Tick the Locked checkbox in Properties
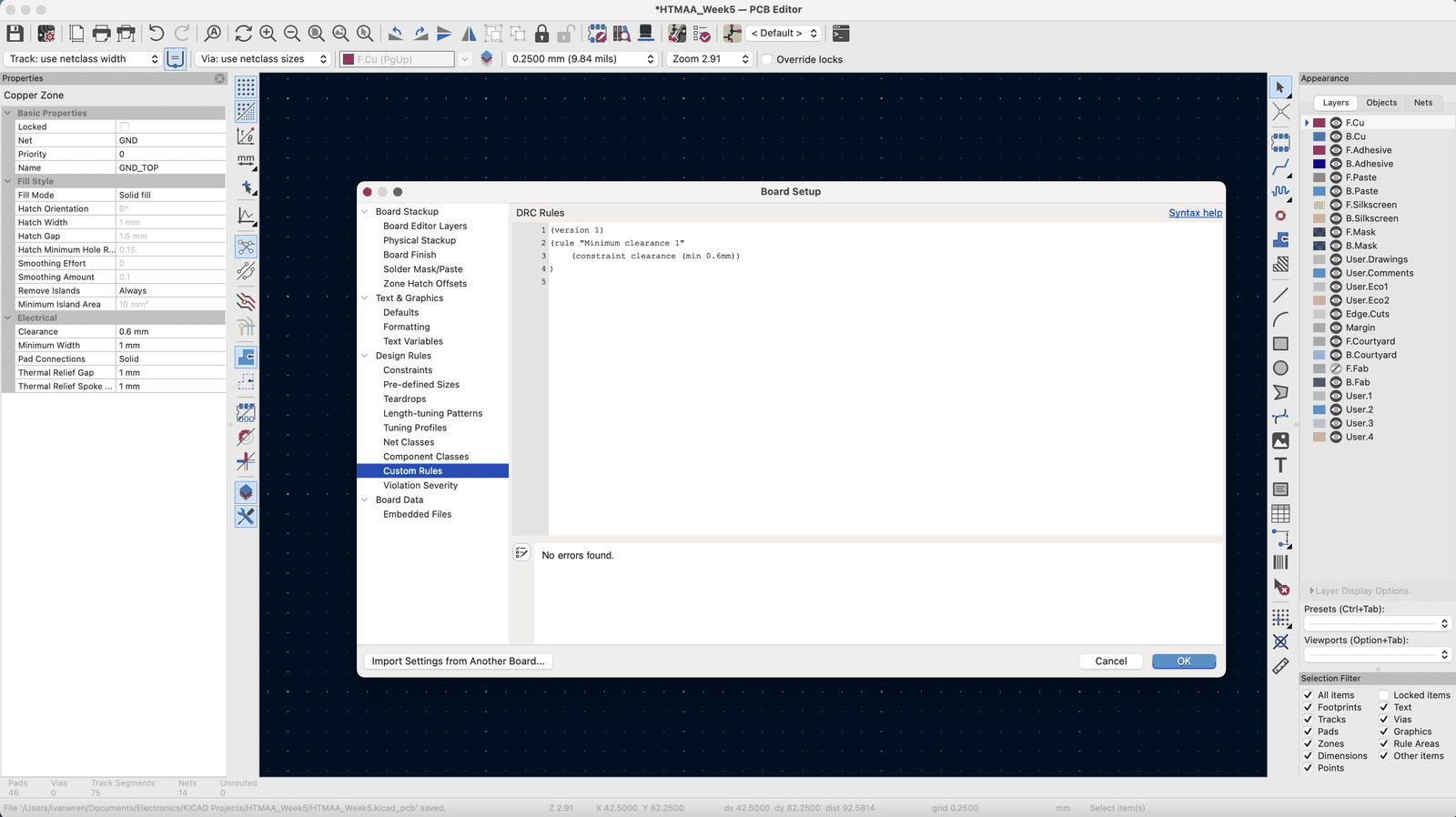 125,126
